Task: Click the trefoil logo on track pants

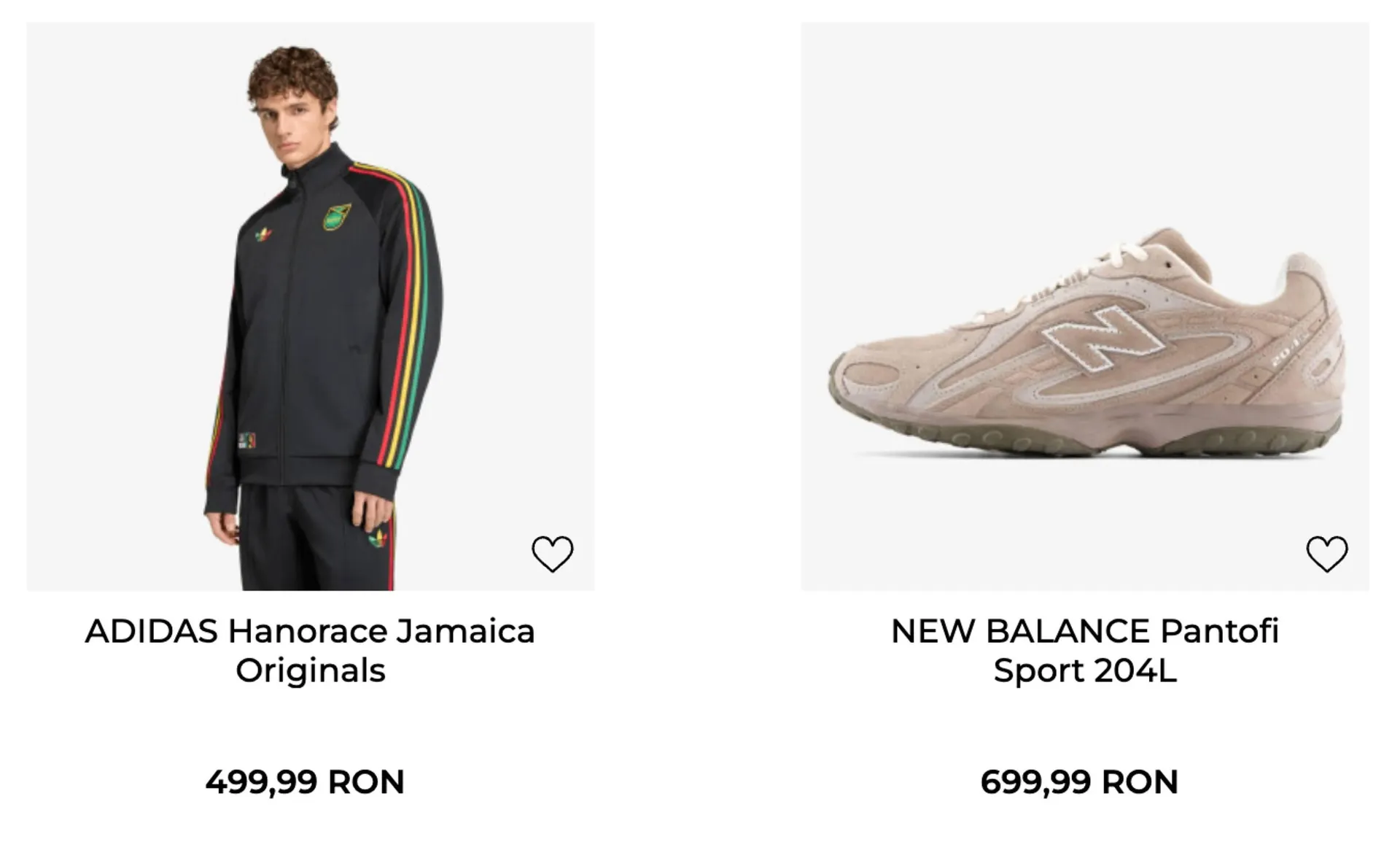Action: click(378, 538)
